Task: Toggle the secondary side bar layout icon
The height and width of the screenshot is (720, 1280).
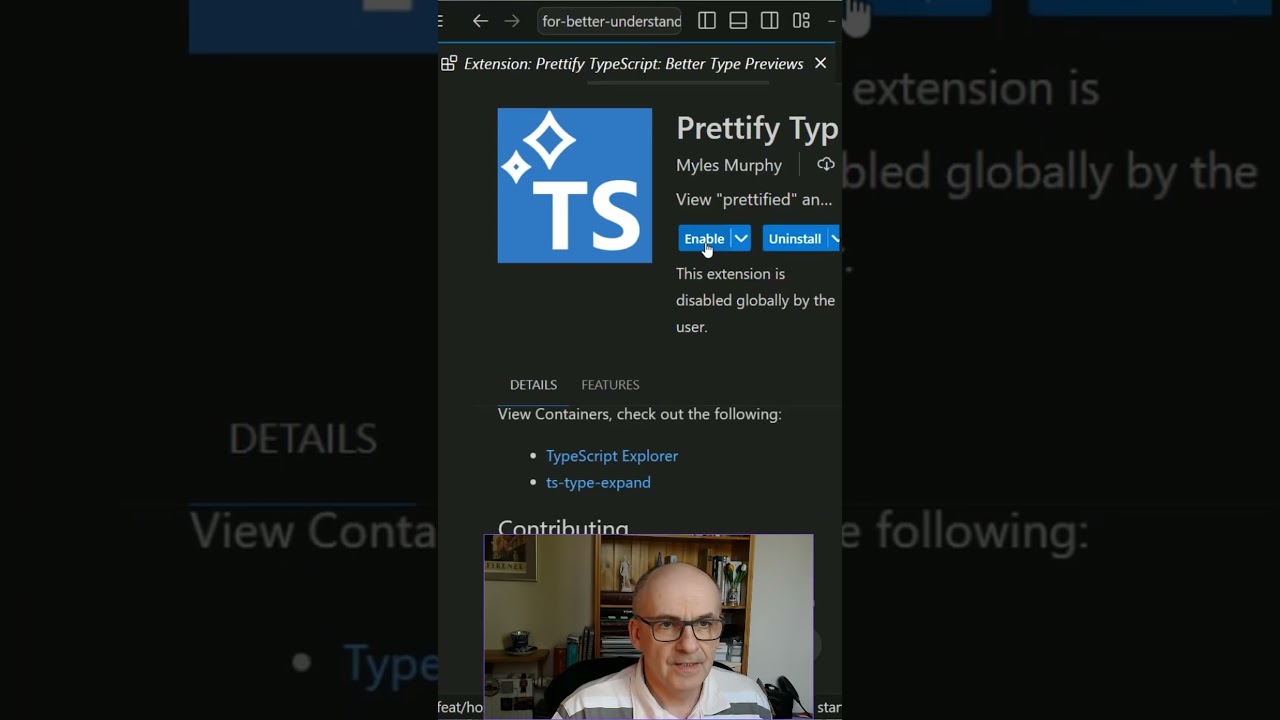Action: [x=770, y=21]
